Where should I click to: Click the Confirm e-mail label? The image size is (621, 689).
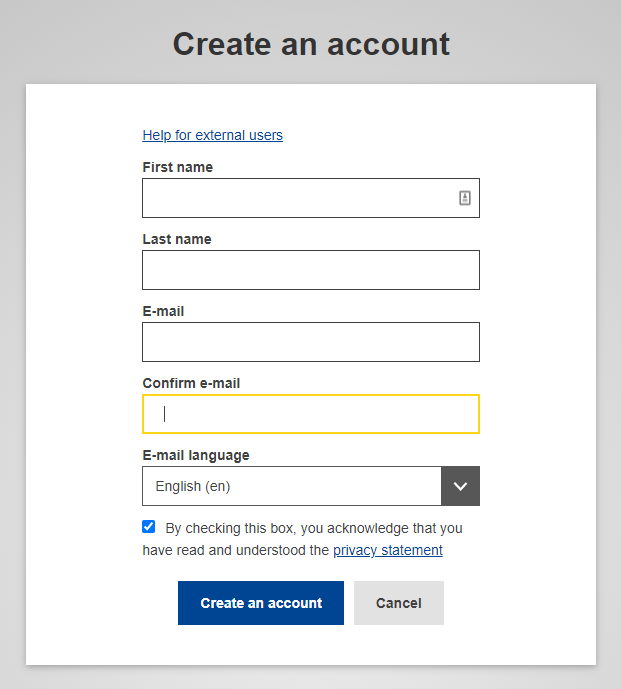click(191, 384)
